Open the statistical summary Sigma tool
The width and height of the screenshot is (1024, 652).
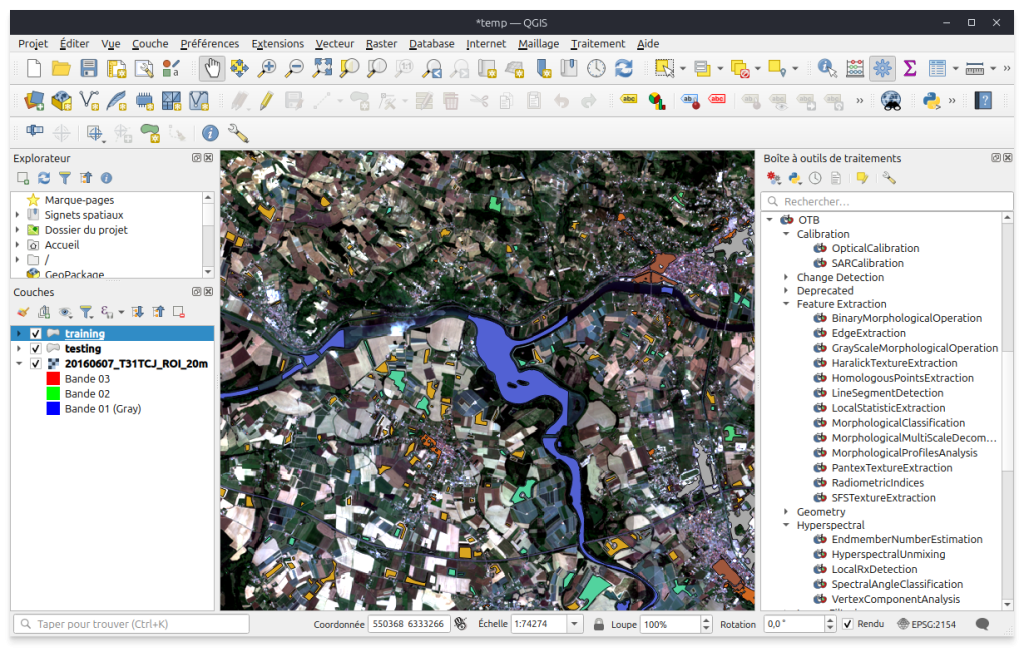pos(910,68)
